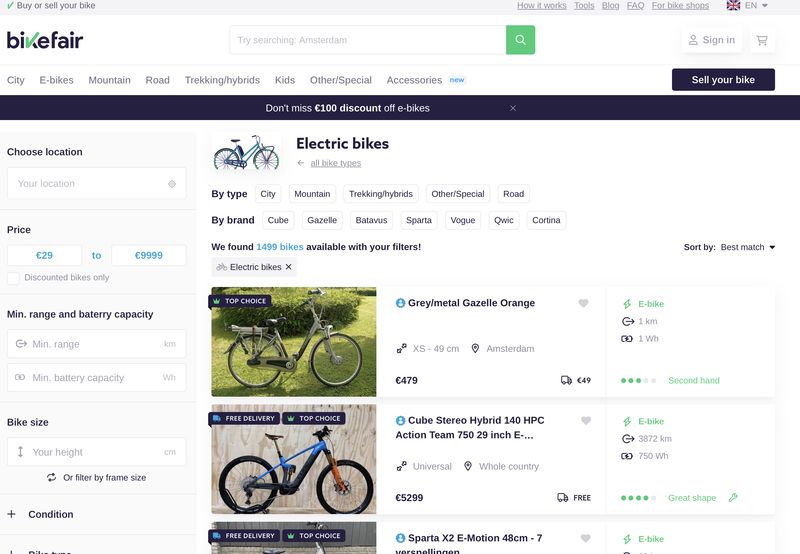This screenshot has width=800, height=554.
Task: Open the Gazelle Orange bike photo
Action: click(x=294, y=342)
